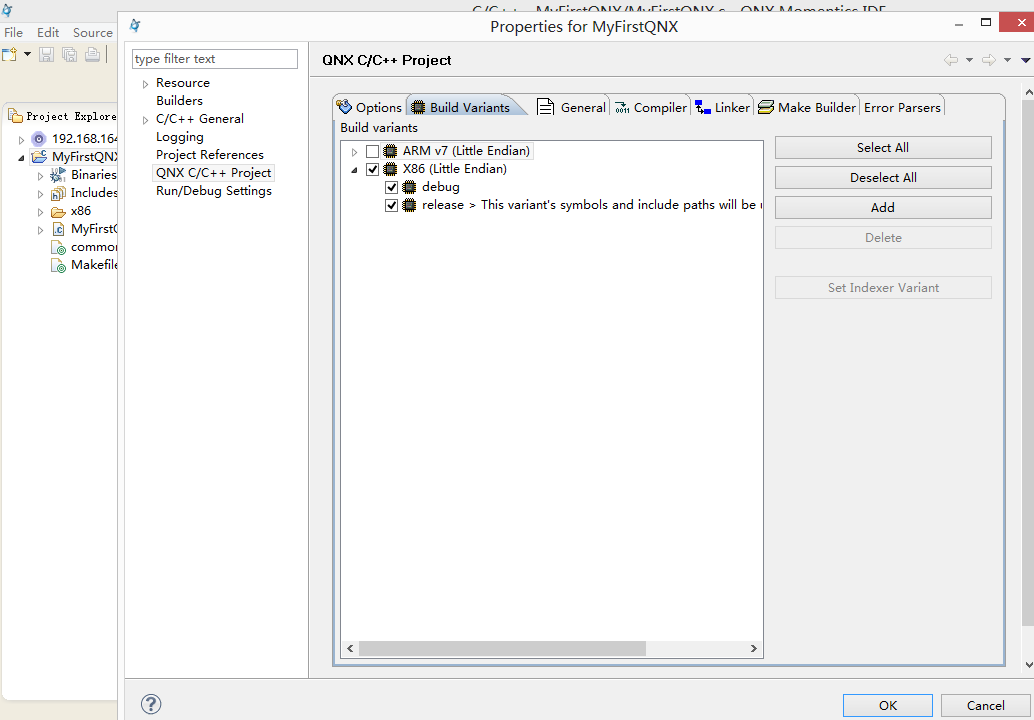The height and width of the screenshot is (720, 1034).
Task: Click the Makefile file icon
Action: [59, 265]
